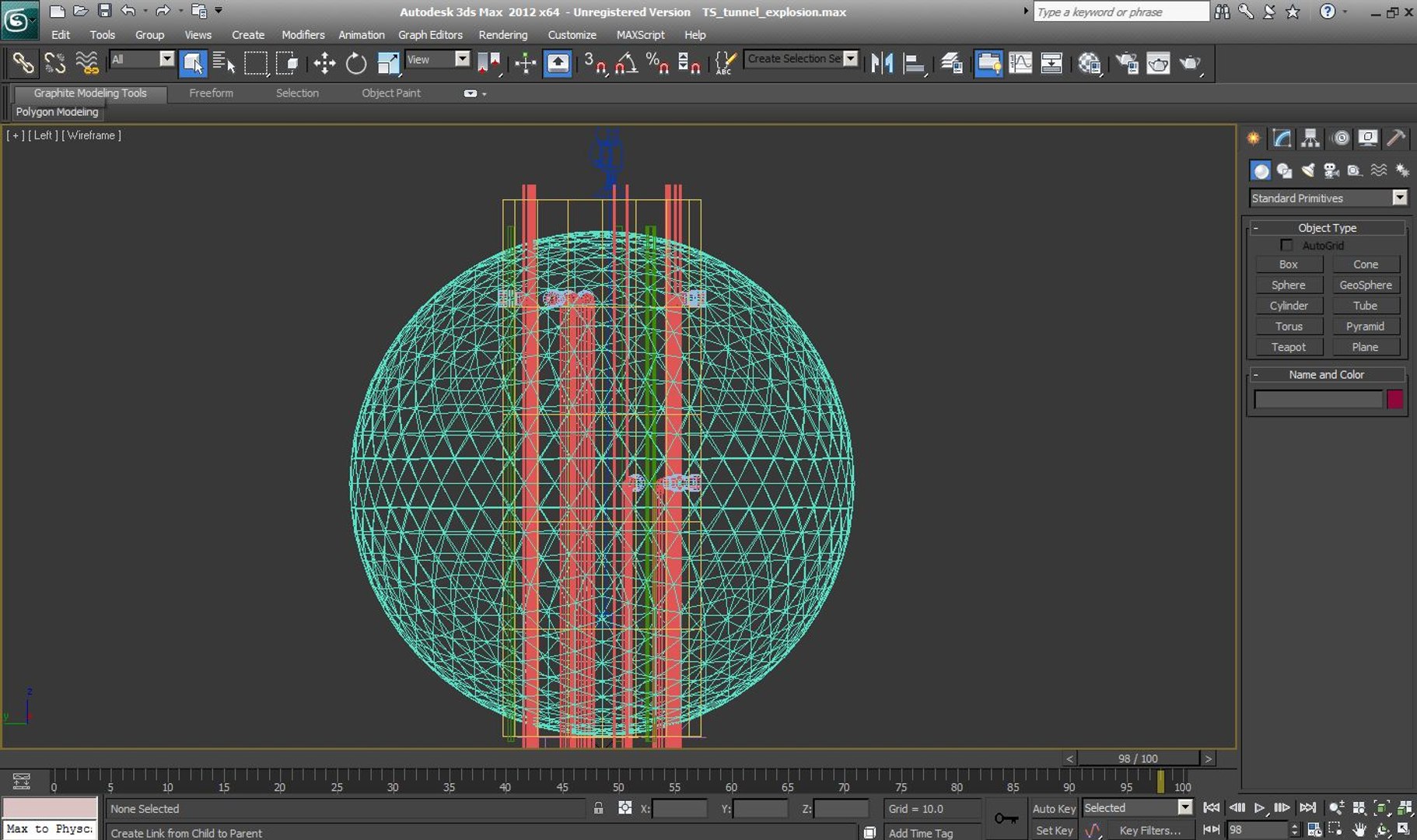Click the Key Filters button
The width and height of the screenshot is (1417, 840).
pos(1149,831)
